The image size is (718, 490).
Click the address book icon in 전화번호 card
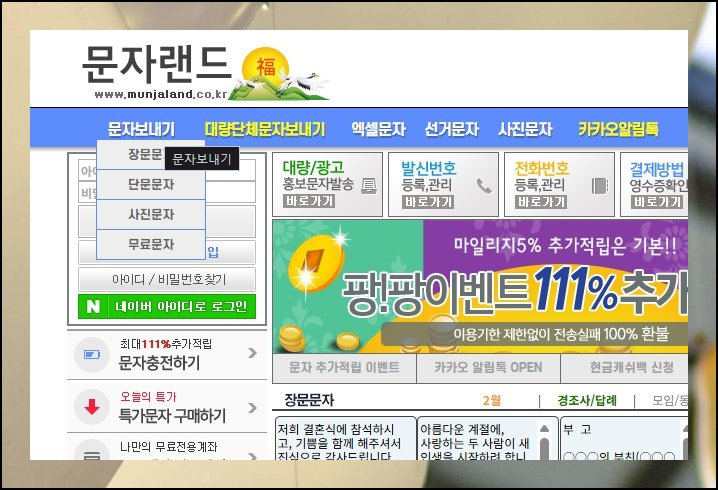600,186
